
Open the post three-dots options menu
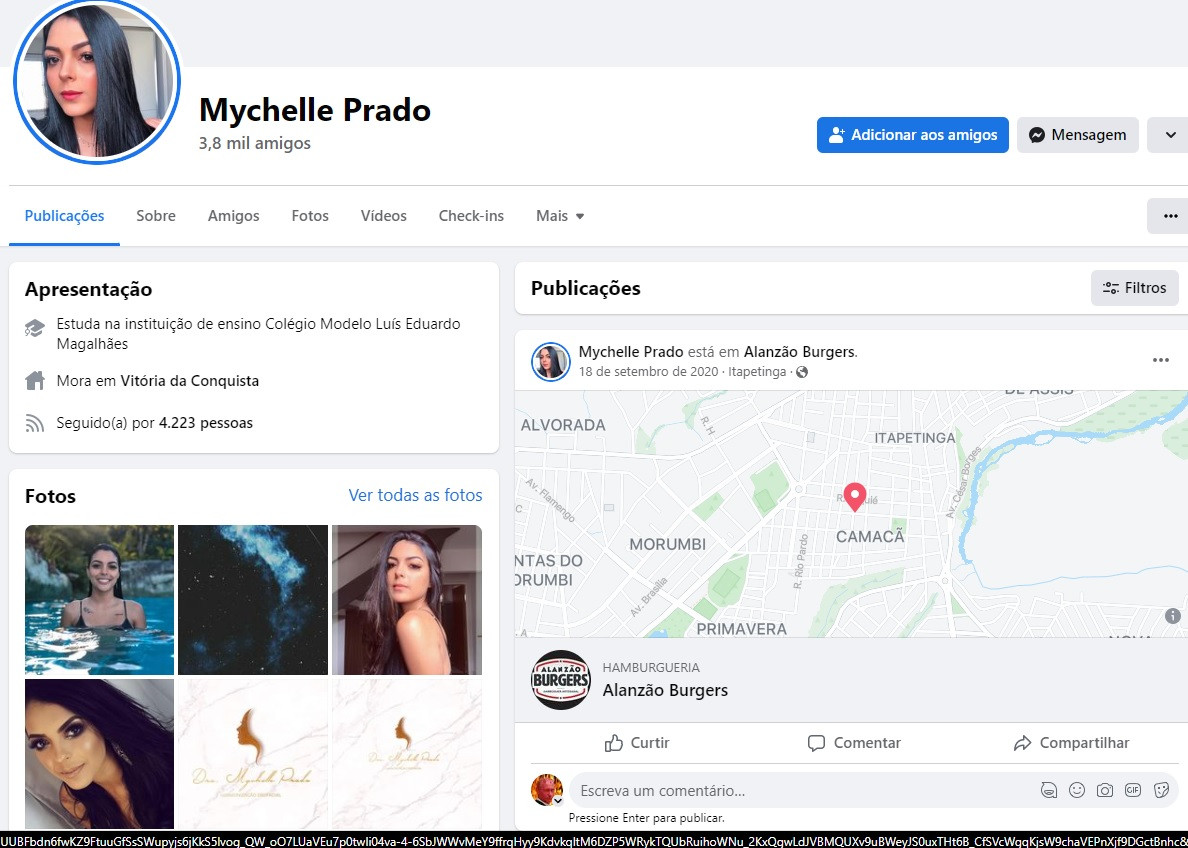tap(1160, 360)
